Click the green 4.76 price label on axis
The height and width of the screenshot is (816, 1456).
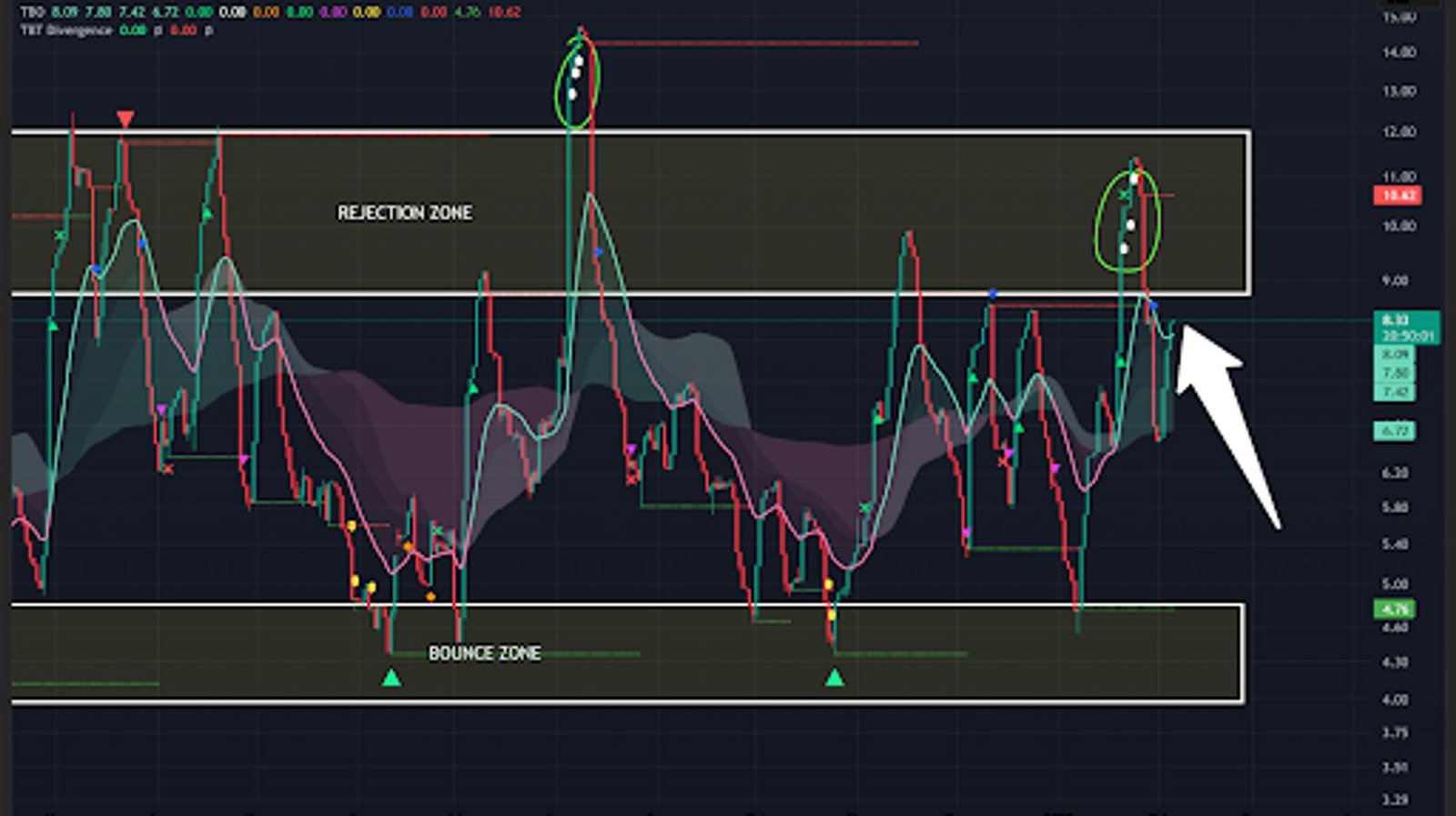1394,609
